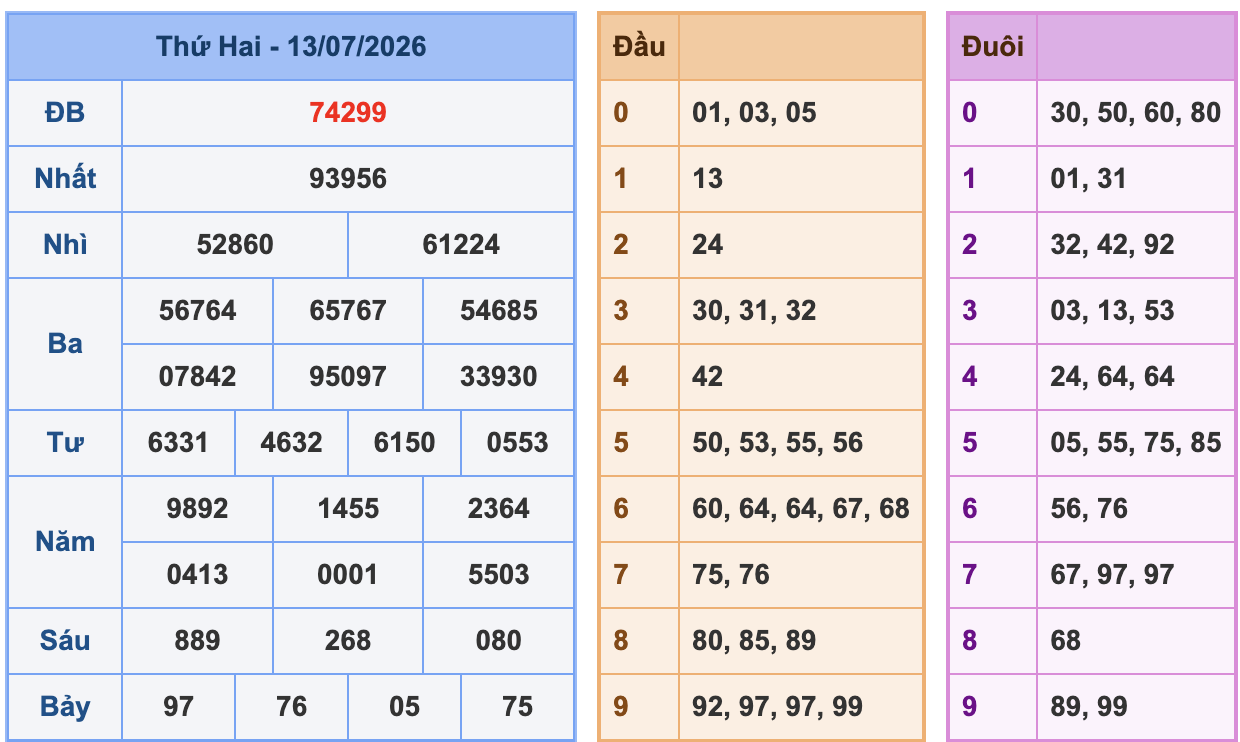Select fourth prize number 6331
This screenshot has width=1240, height=742.
pyautogui.click(x=178, y=443)
